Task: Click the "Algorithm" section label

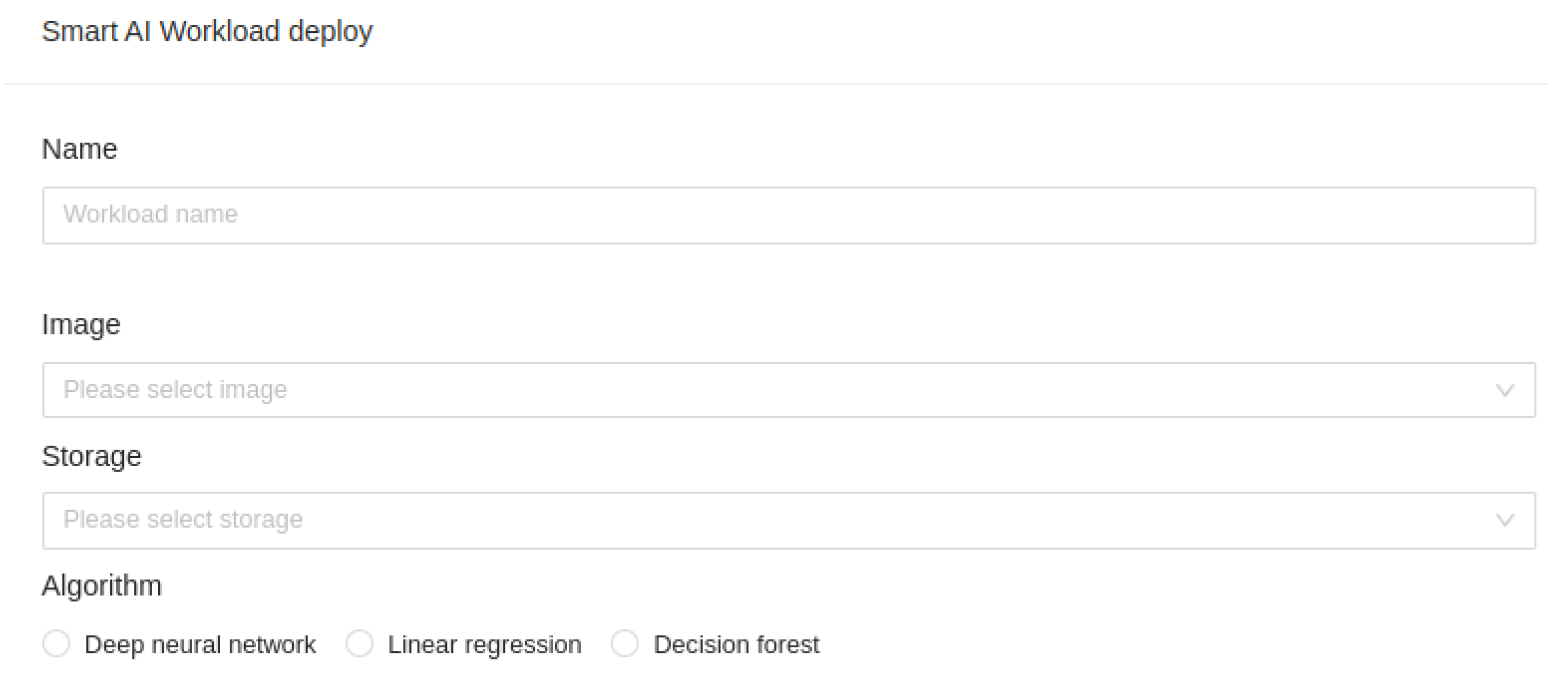Action: click(x=102, y=586)
